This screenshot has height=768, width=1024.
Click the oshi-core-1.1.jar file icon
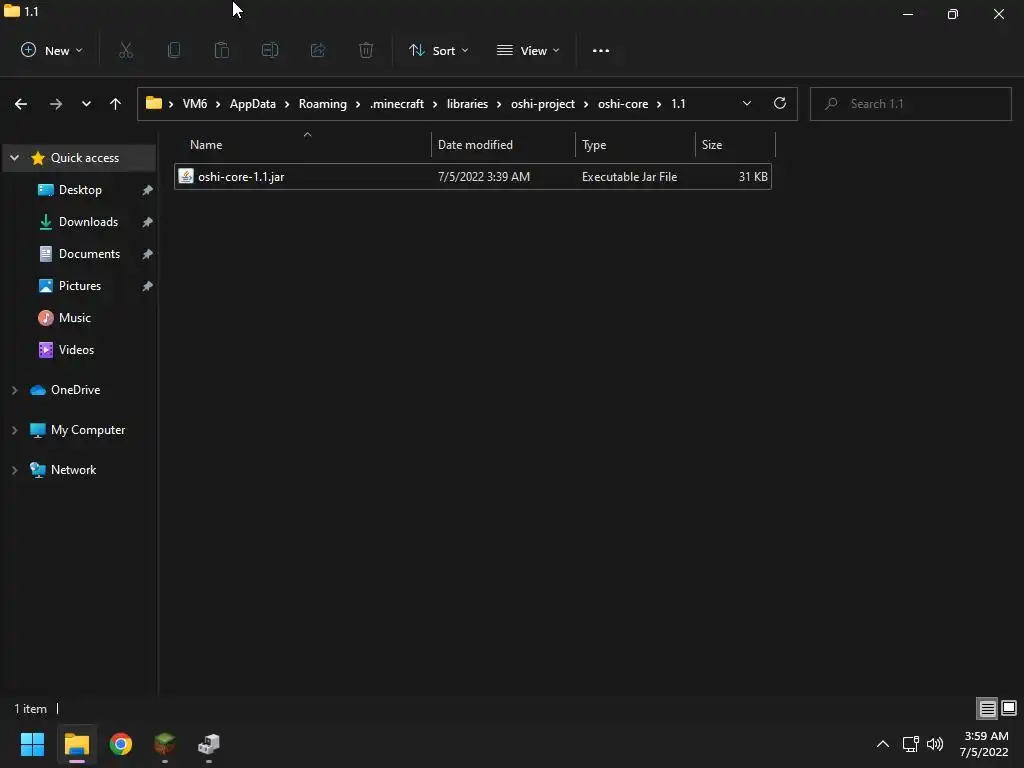[x=186, y=176]
